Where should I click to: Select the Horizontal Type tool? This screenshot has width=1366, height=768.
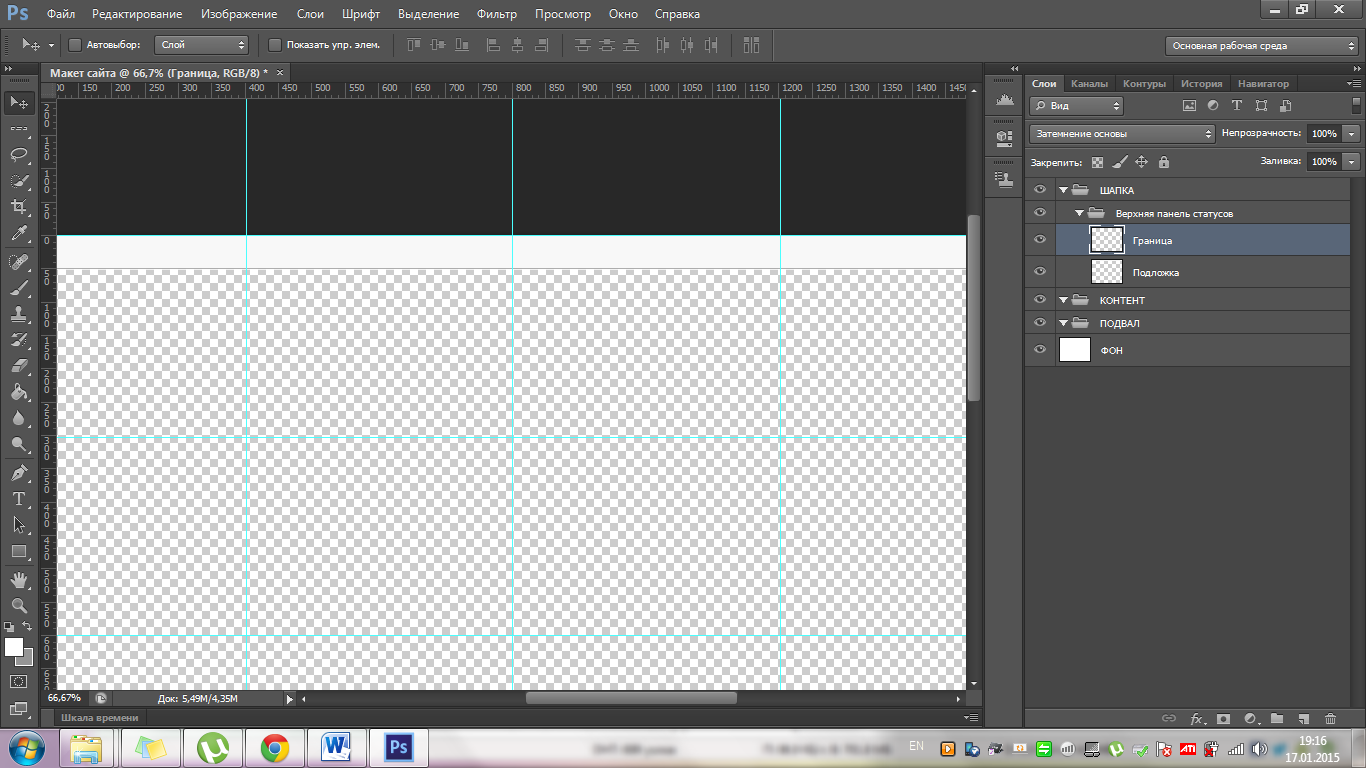pyautogui.click(x=18, y=498)
